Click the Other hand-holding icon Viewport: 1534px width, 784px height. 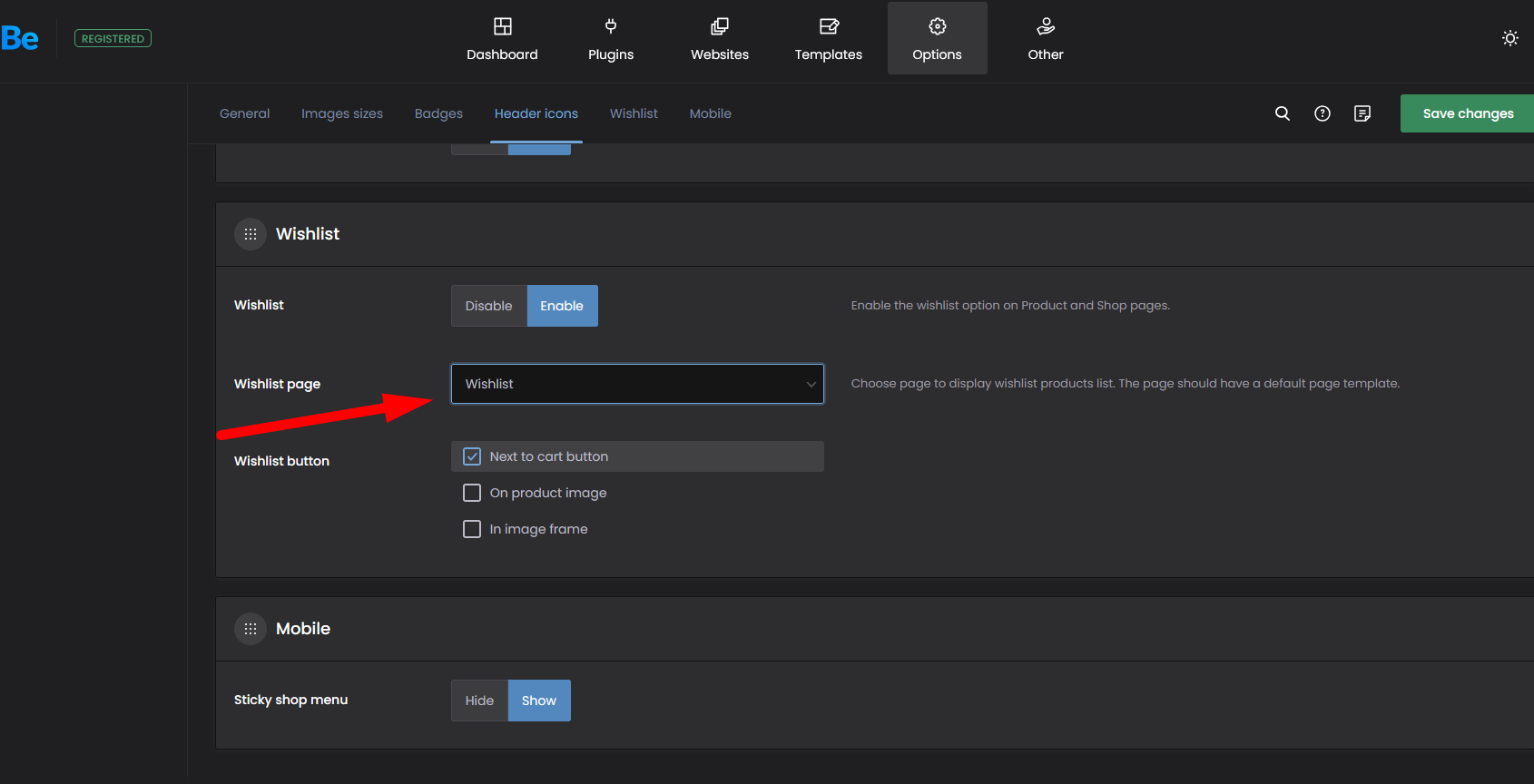pyautogui.click(x=1046, y=26)
